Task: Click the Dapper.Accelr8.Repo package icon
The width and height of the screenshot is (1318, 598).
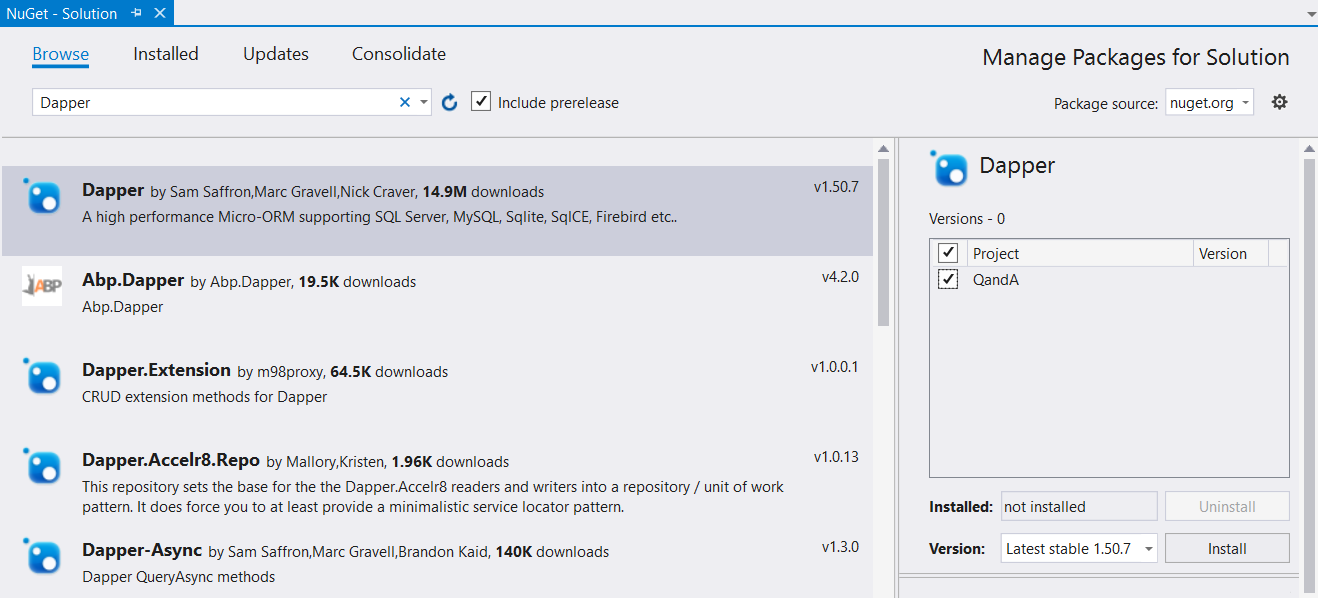Action: (42, 467)
